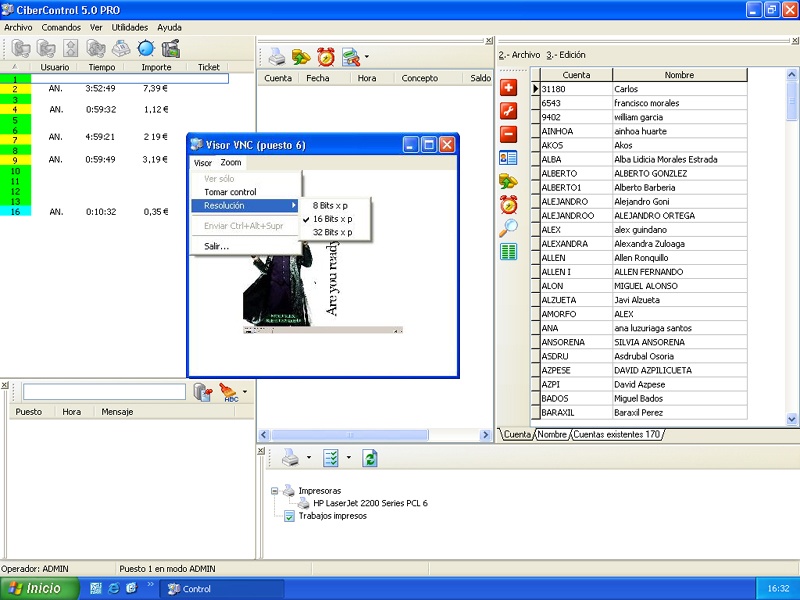
Task: Collapse the Impresoras tree node
Action: 275,491
